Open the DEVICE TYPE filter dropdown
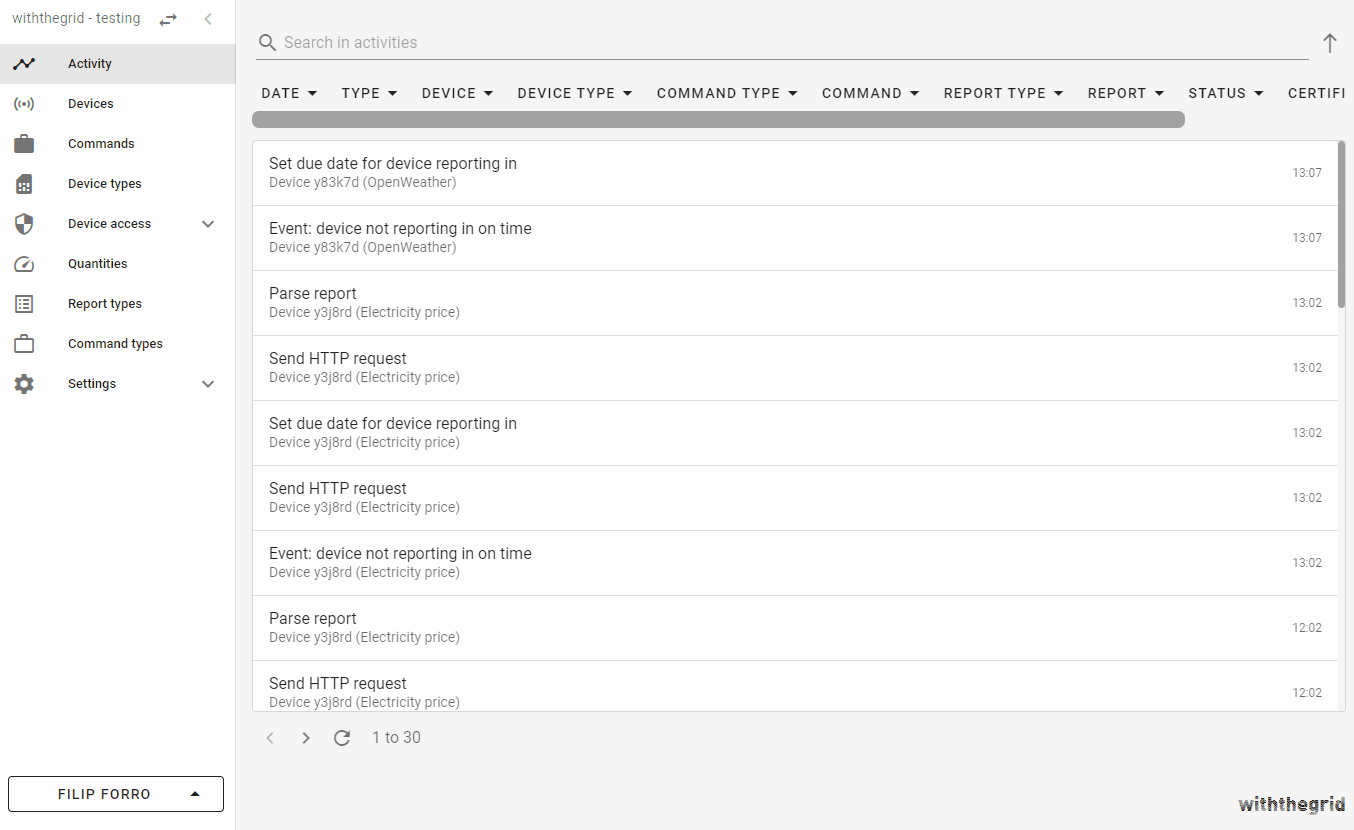 coord(575,93)
